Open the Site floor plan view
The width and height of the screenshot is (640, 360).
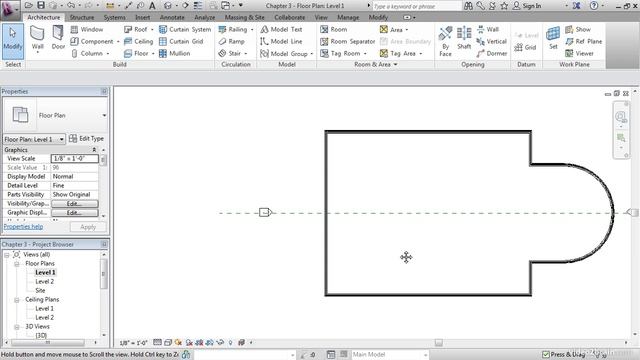coord(40,291)
